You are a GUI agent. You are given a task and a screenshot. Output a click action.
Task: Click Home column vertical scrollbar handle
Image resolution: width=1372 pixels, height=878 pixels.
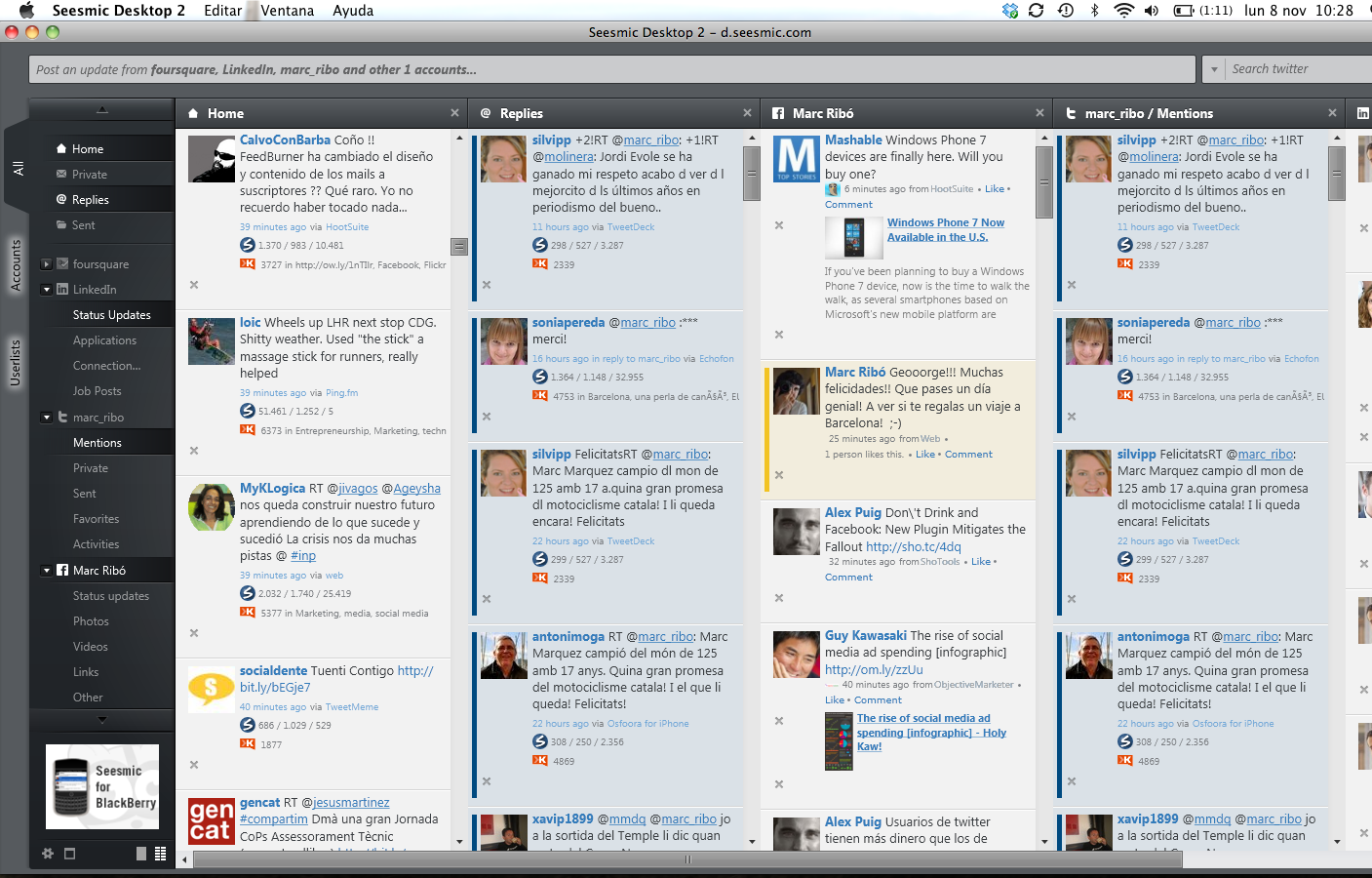pyautogui.click(x=459, y=246)
